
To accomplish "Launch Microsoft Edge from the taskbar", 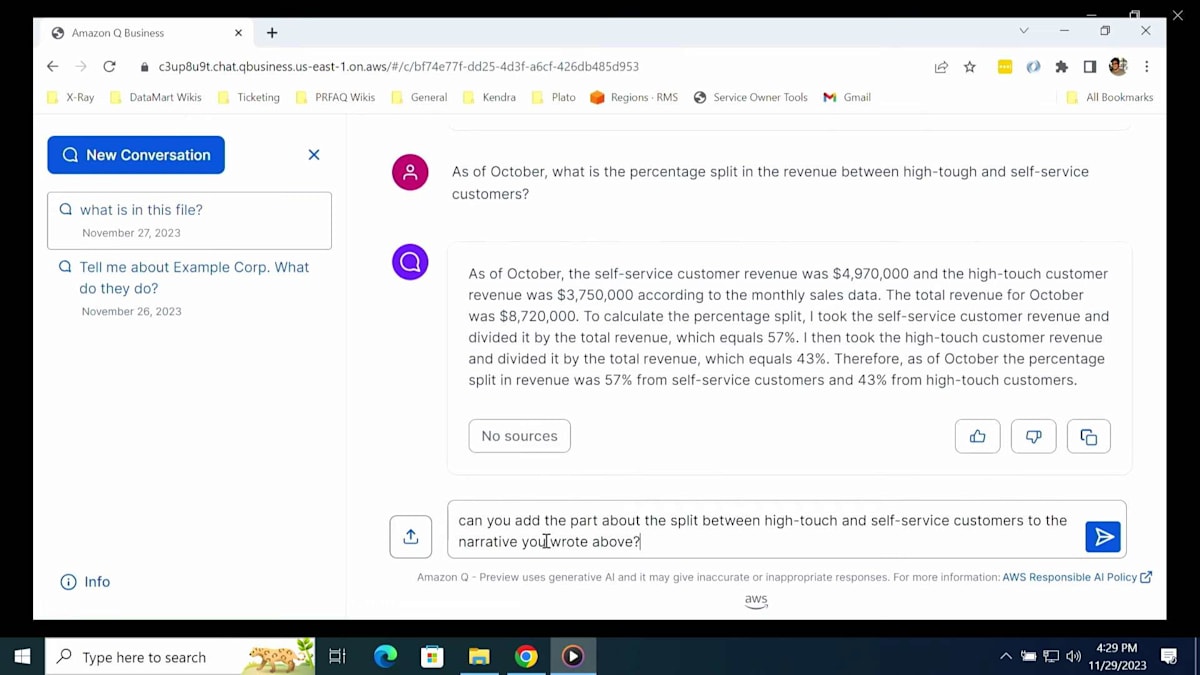I will tap(385, 657).
